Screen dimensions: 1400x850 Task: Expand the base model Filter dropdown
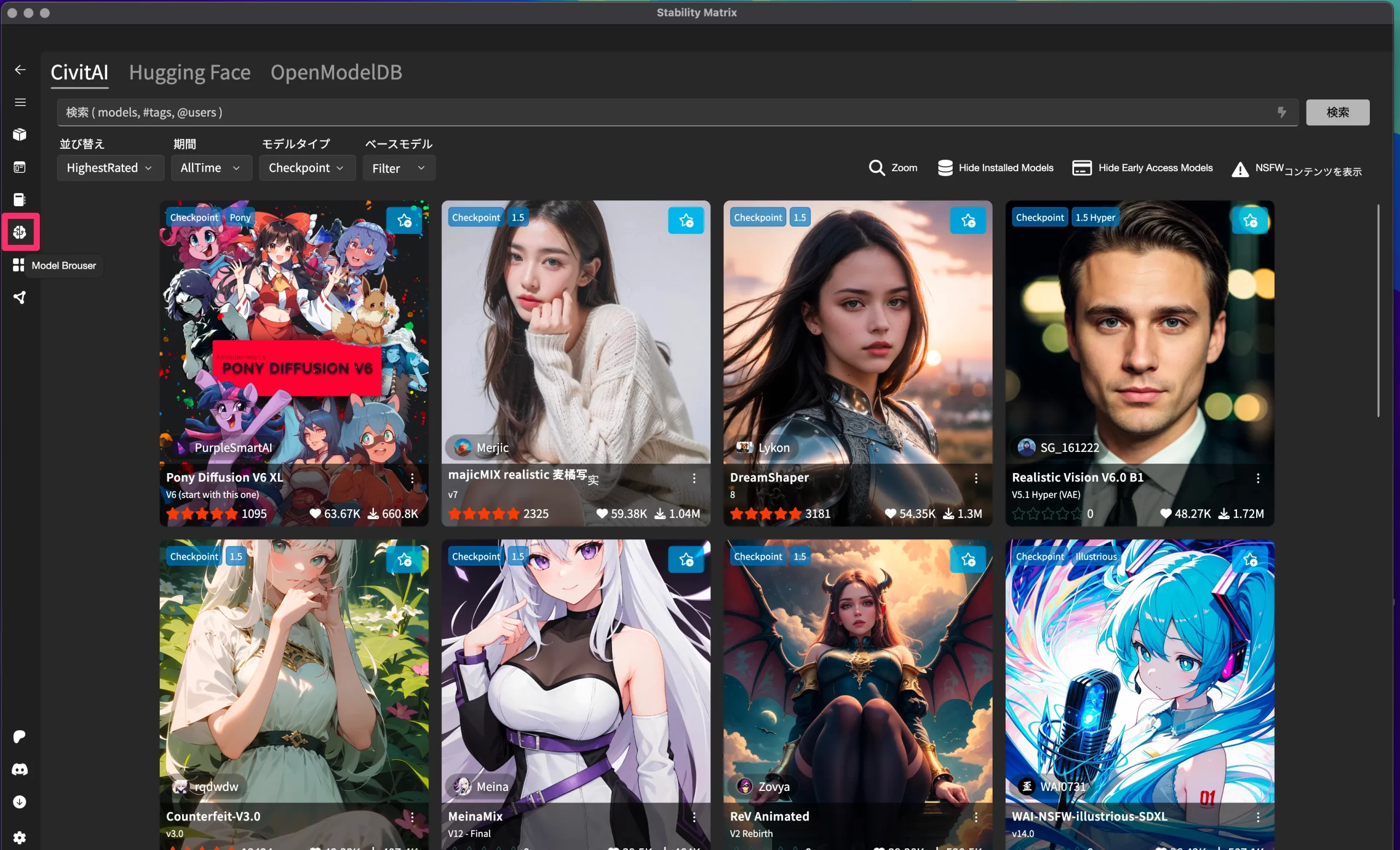point(399,167)
